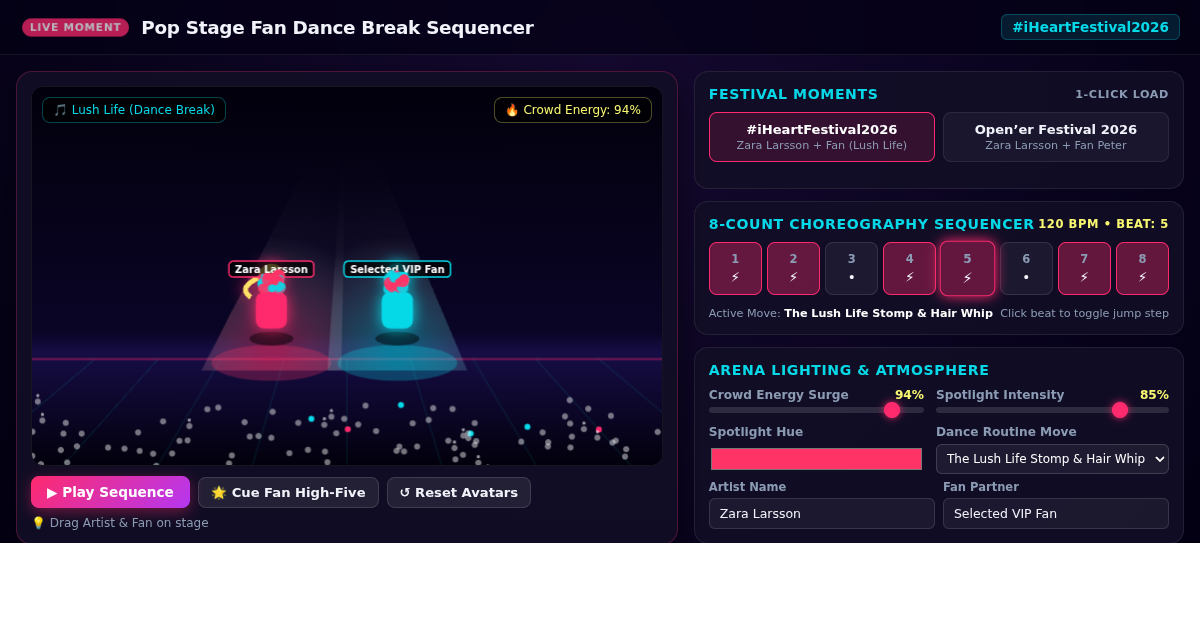Image resolution: width=1200 pixels, height=630 pixels.
Task: Click the Lush Life (Dance Break) track chip
Action: coord(134,110)
